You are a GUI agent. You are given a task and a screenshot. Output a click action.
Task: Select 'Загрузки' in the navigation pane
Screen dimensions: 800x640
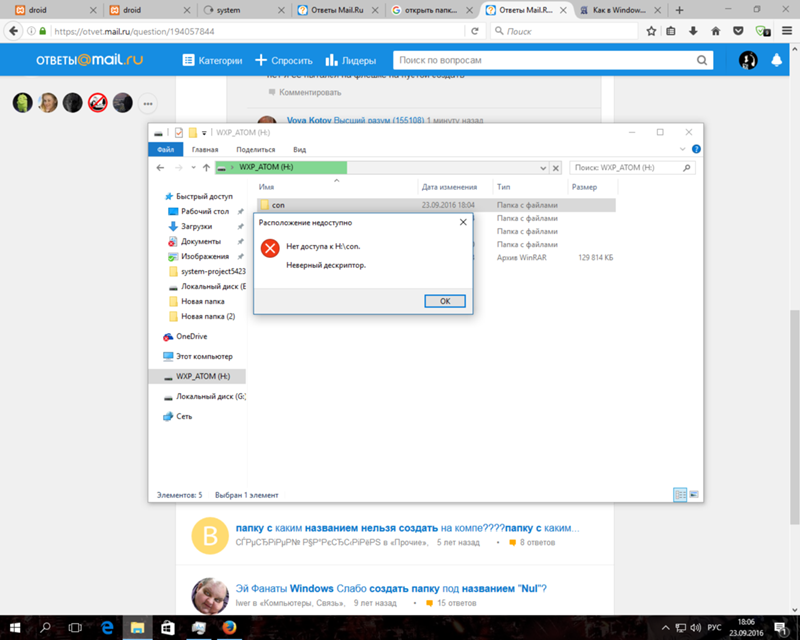coord(196,226)
